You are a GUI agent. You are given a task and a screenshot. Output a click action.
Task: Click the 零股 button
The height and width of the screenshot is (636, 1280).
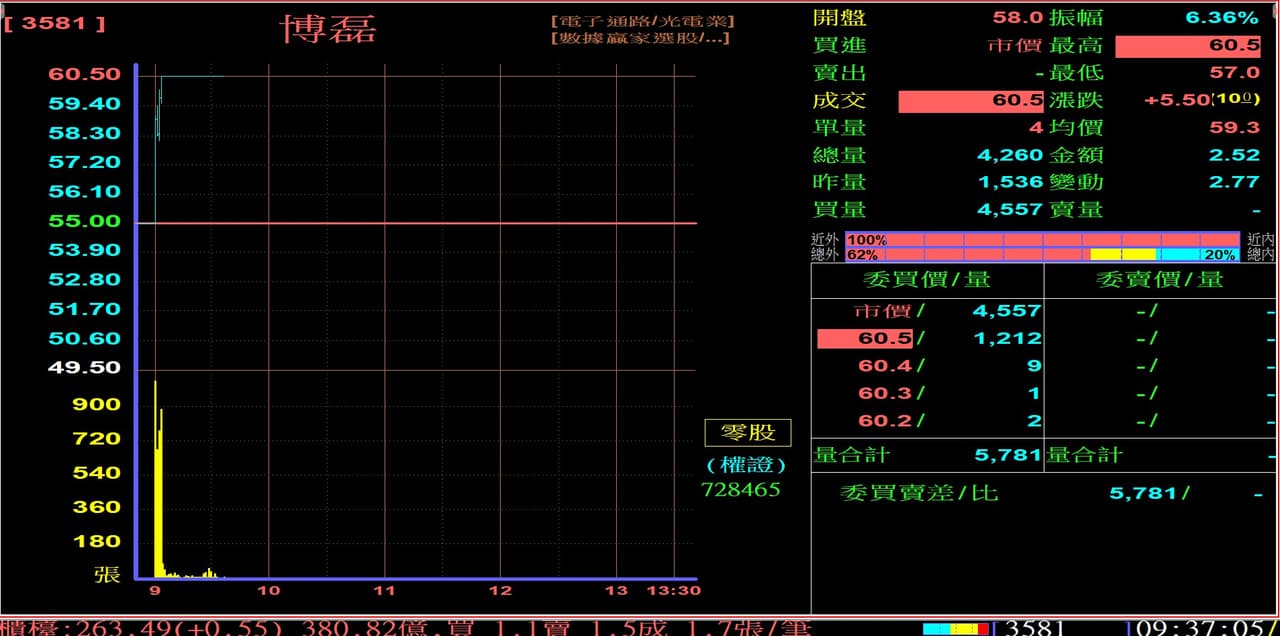[x=748, y=433]
